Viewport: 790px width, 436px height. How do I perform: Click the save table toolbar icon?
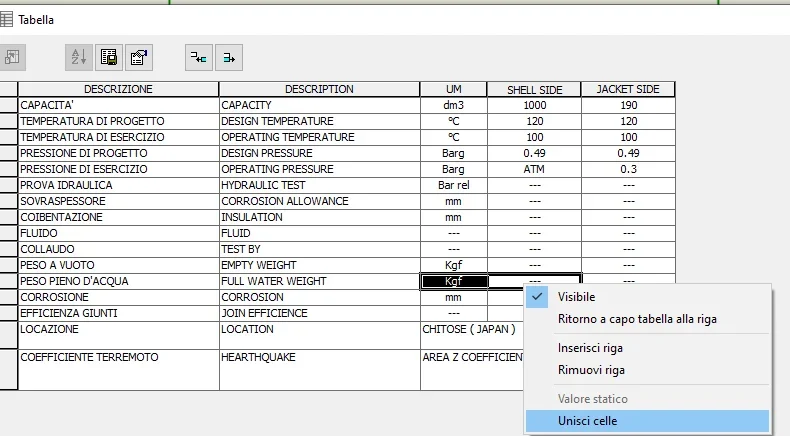click(x=108, y=58)
